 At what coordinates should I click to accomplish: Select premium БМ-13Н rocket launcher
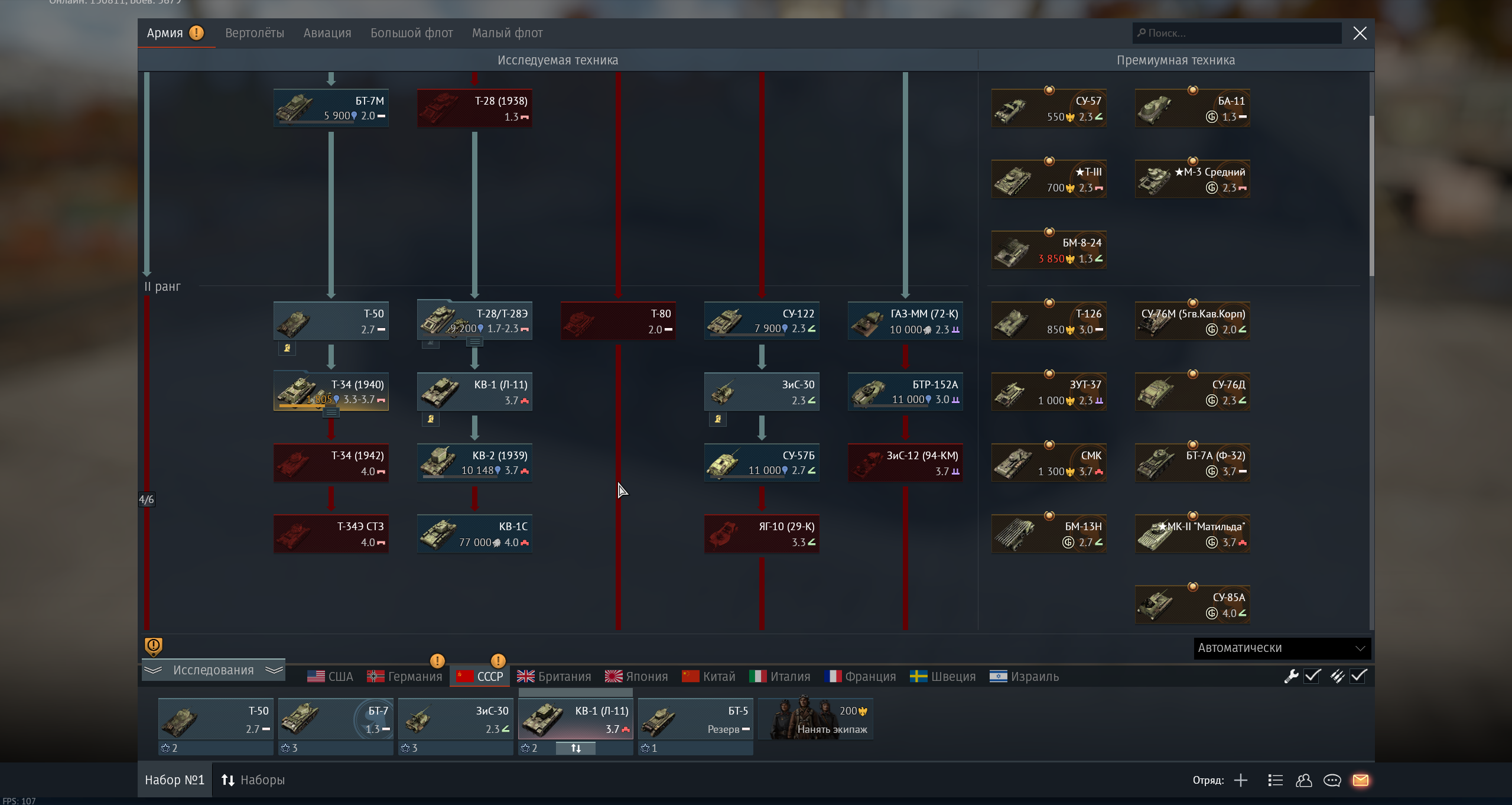[1049, 534]
